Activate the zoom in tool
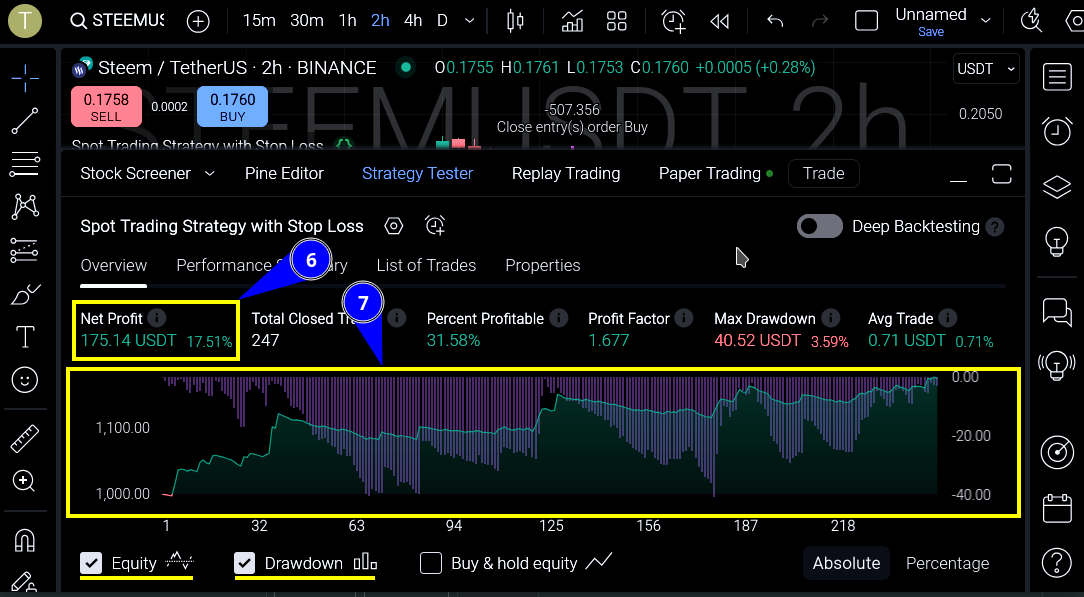 click(x=25, y=481)
